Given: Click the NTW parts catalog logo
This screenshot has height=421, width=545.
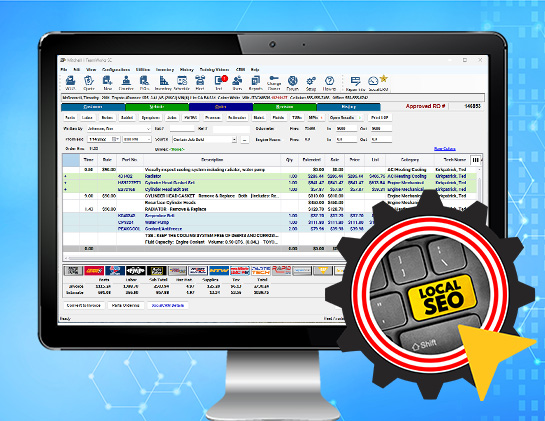Looking at the screenshot, I should pyautogui.click(x=219, y=270).
